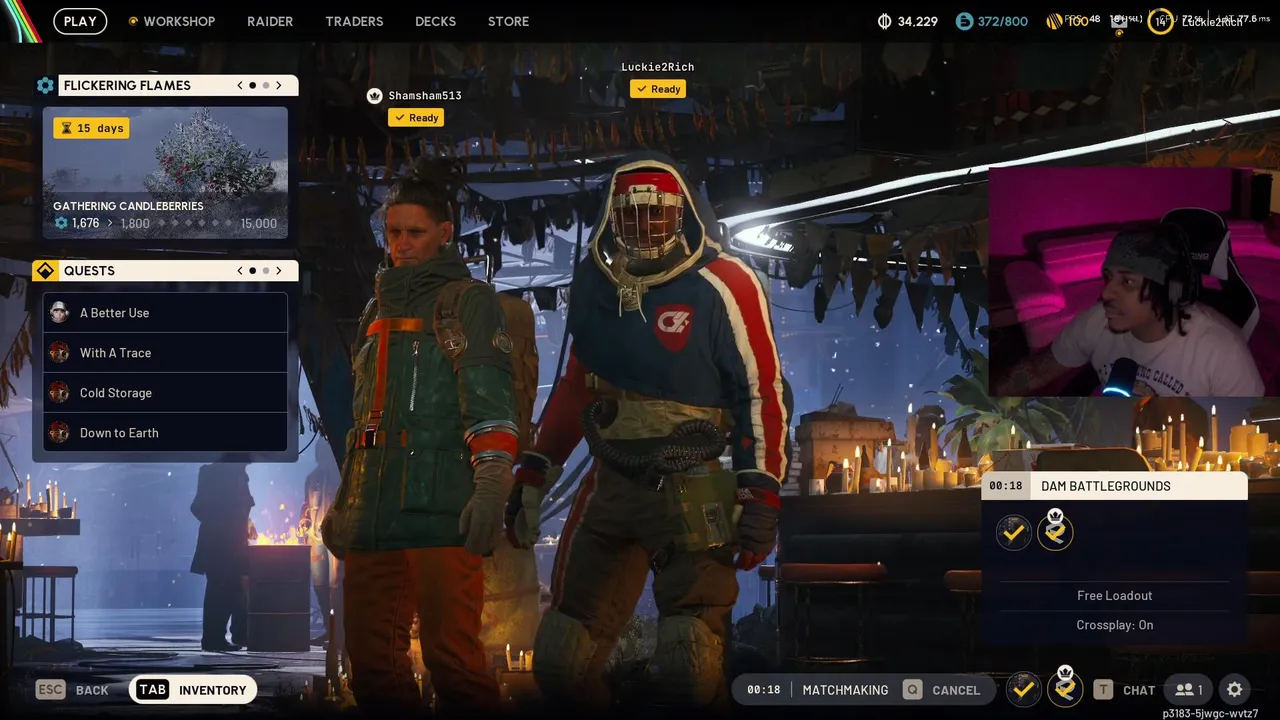Click the level 14 profile ring

tap(1160, 21)
